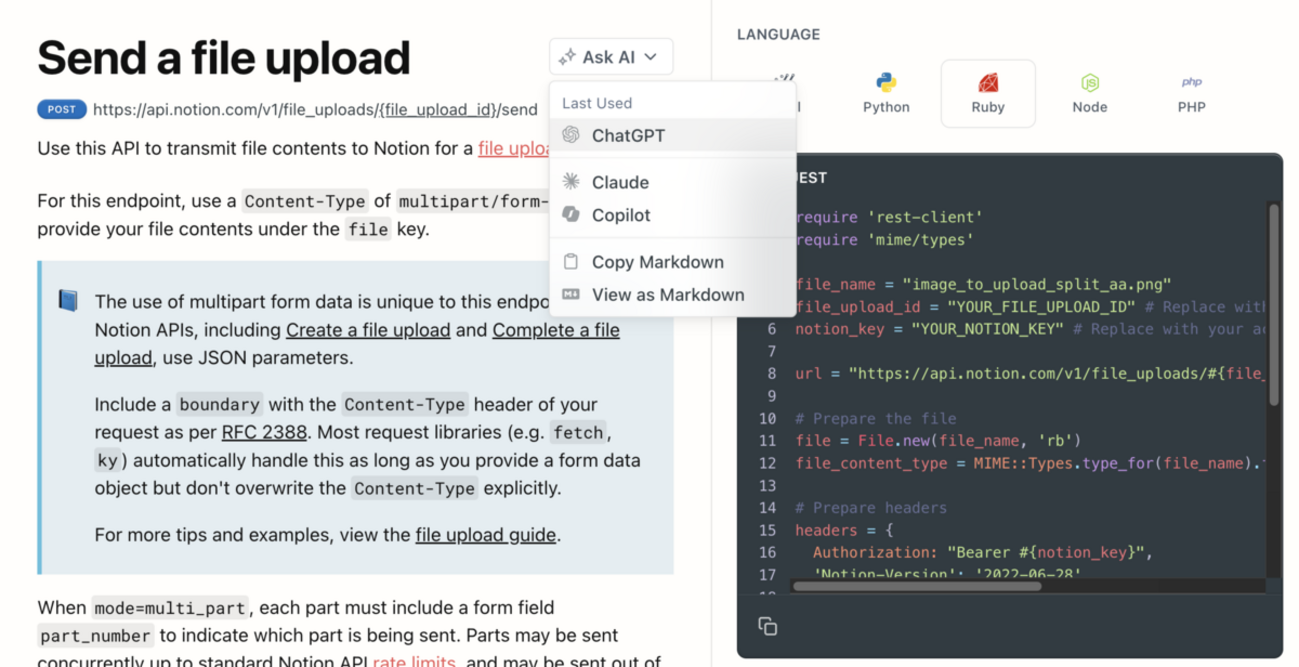Click the red file upload link in intro
Image resolution: width=1299 pixels, height=667 pixels.
pyautogui.click(x=514, y=148)
